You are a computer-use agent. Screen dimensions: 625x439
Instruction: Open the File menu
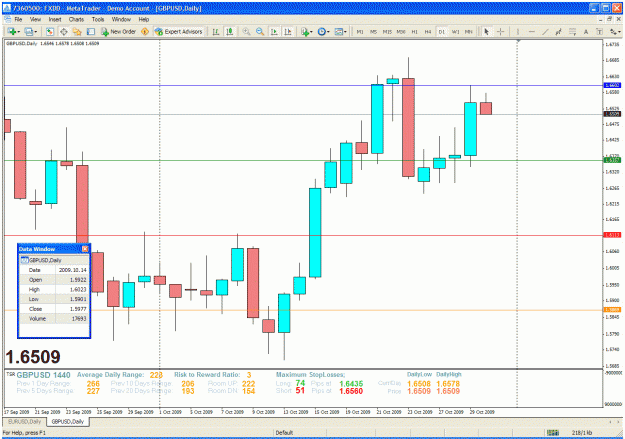18,19
